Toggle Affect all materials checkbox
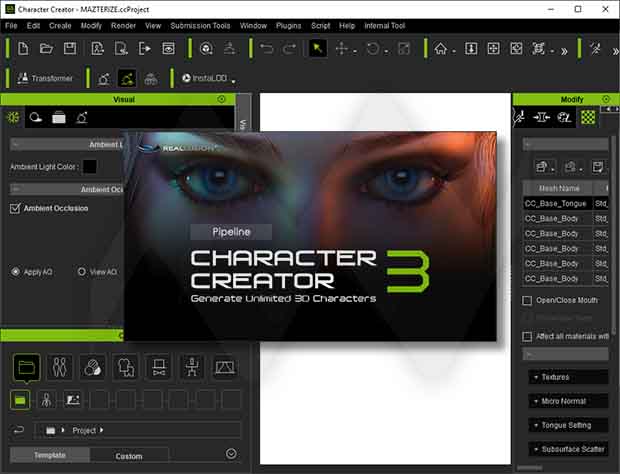The image size is (620, 474). pos(527,336)
